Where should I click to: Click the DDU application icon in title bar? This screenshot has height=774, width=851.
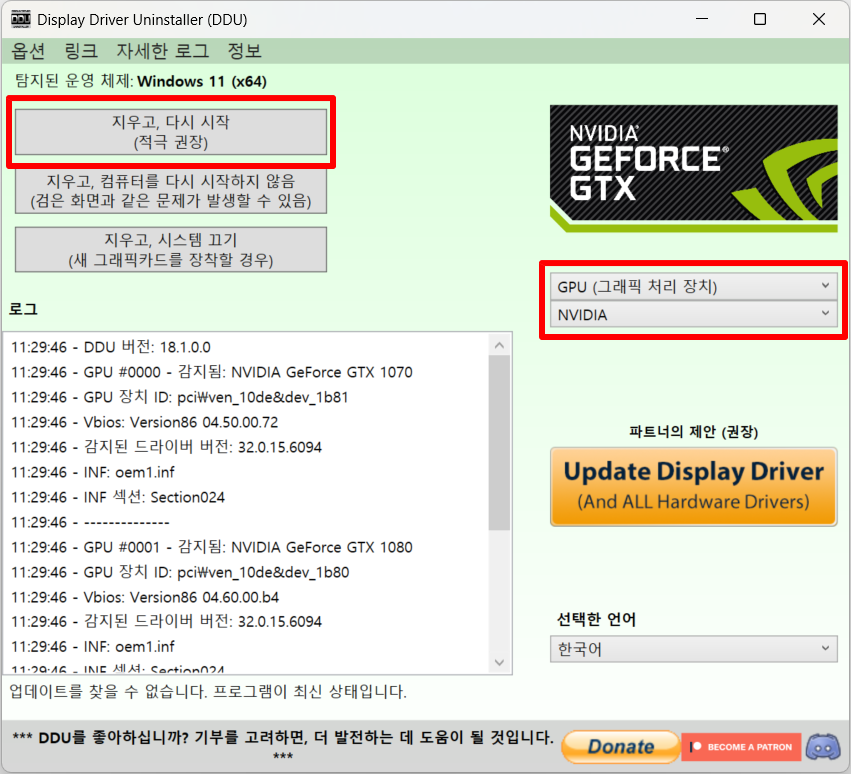click(x=19, y=19)
